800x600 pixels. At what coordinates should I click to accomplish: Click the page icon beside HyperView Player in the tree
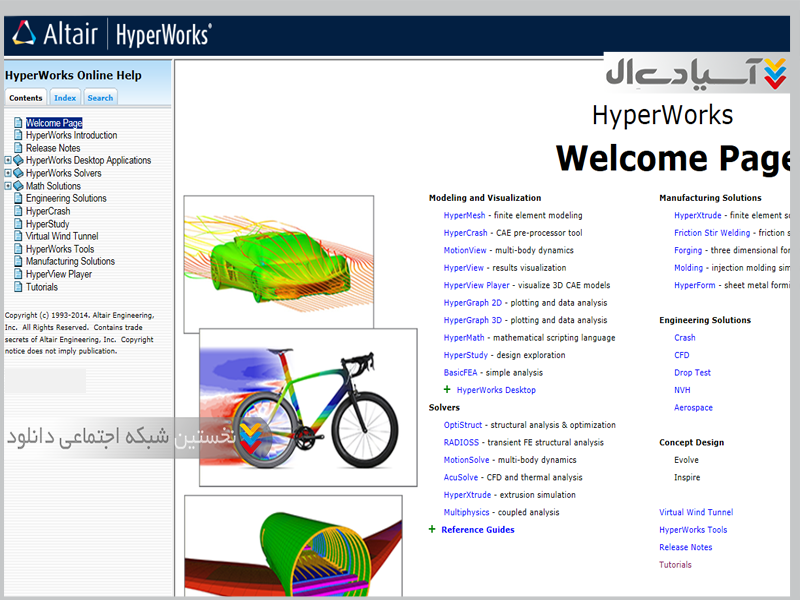(18, 274)
